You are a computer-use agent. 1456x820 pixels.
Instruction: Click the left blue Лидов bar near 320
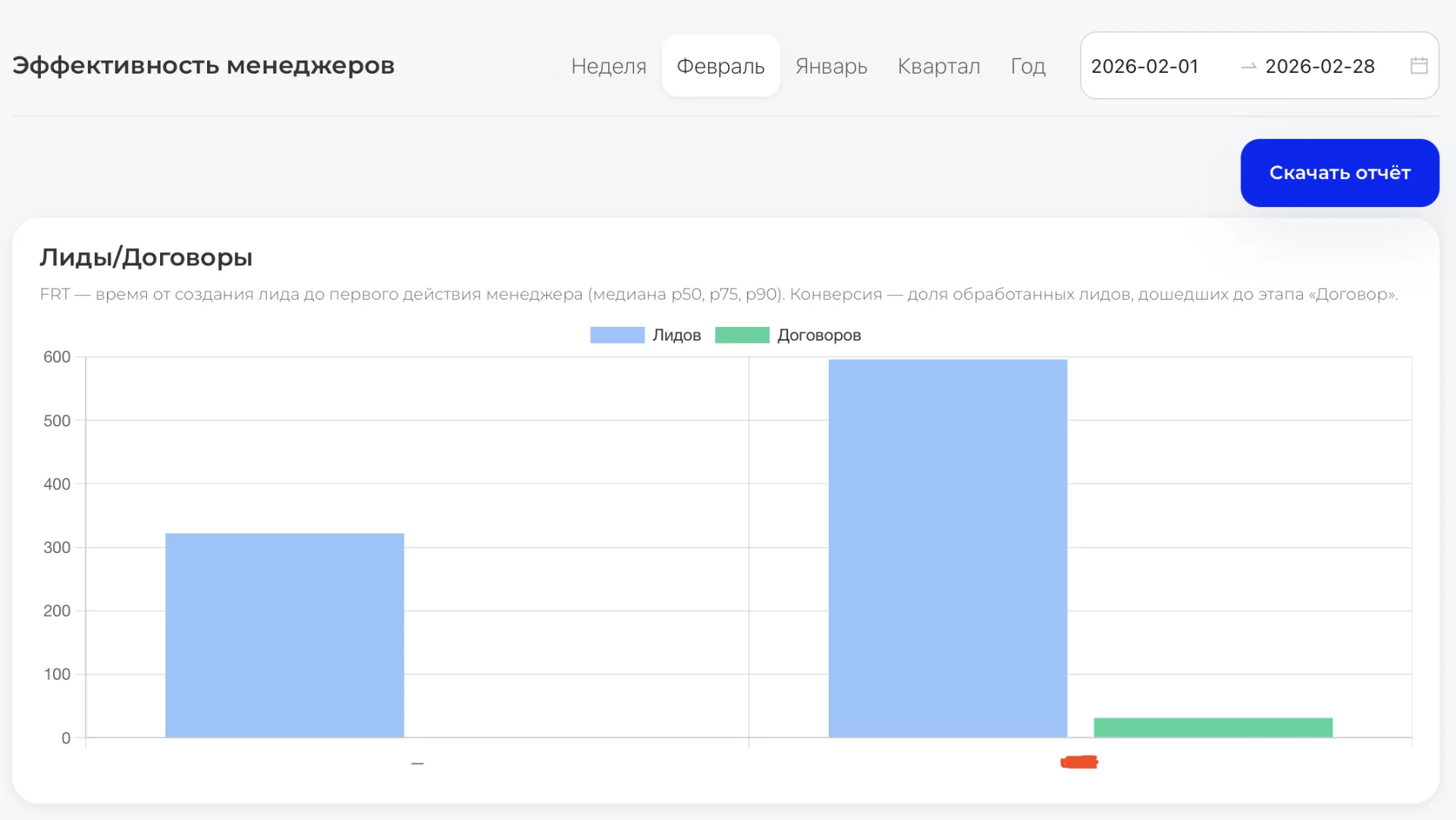(x=284, y=636)
